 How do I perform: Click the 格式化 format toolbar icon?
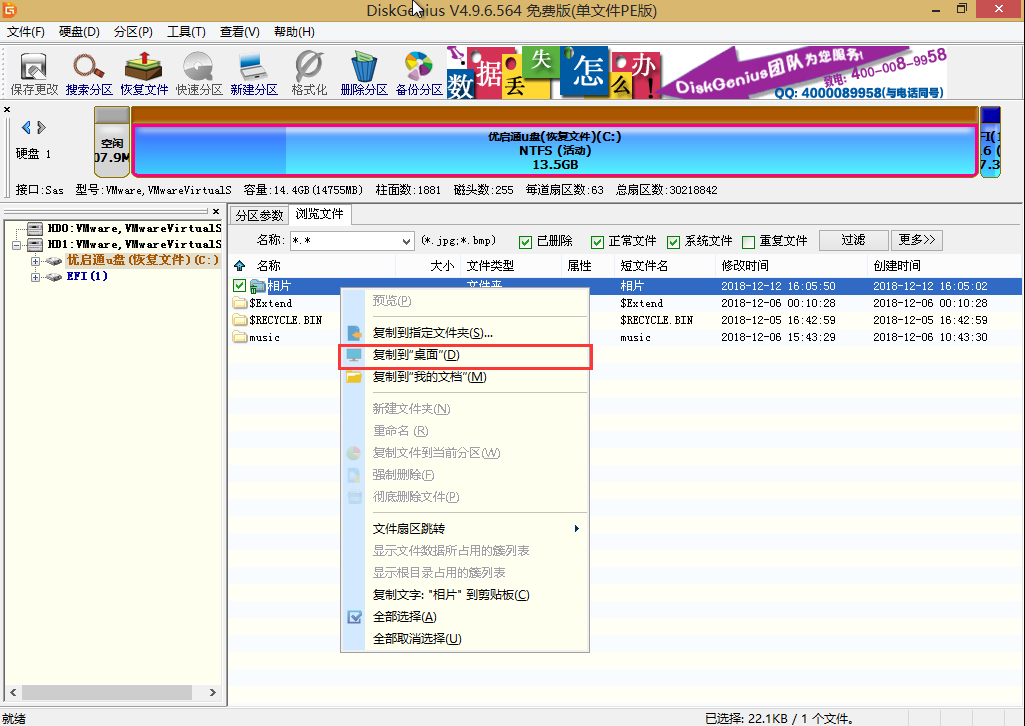pos(309,73)
